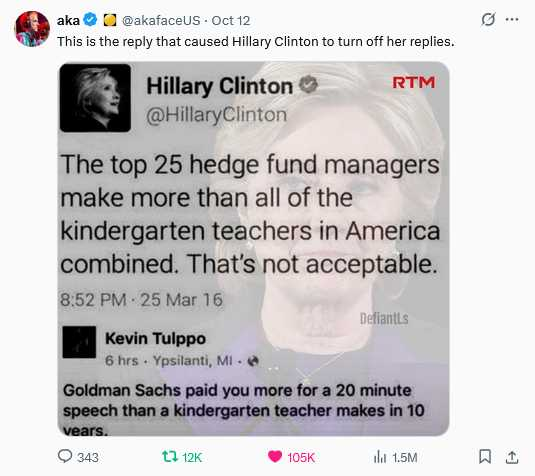Click the 1.5M views count

[x=405, y=457]
